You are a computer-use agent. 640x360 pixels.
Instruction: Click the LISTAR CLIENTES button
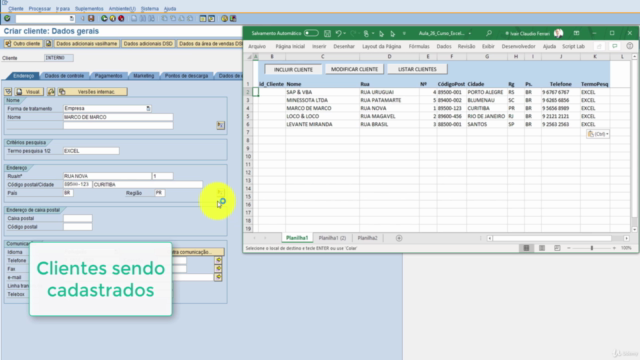click(x=417, y=69)
